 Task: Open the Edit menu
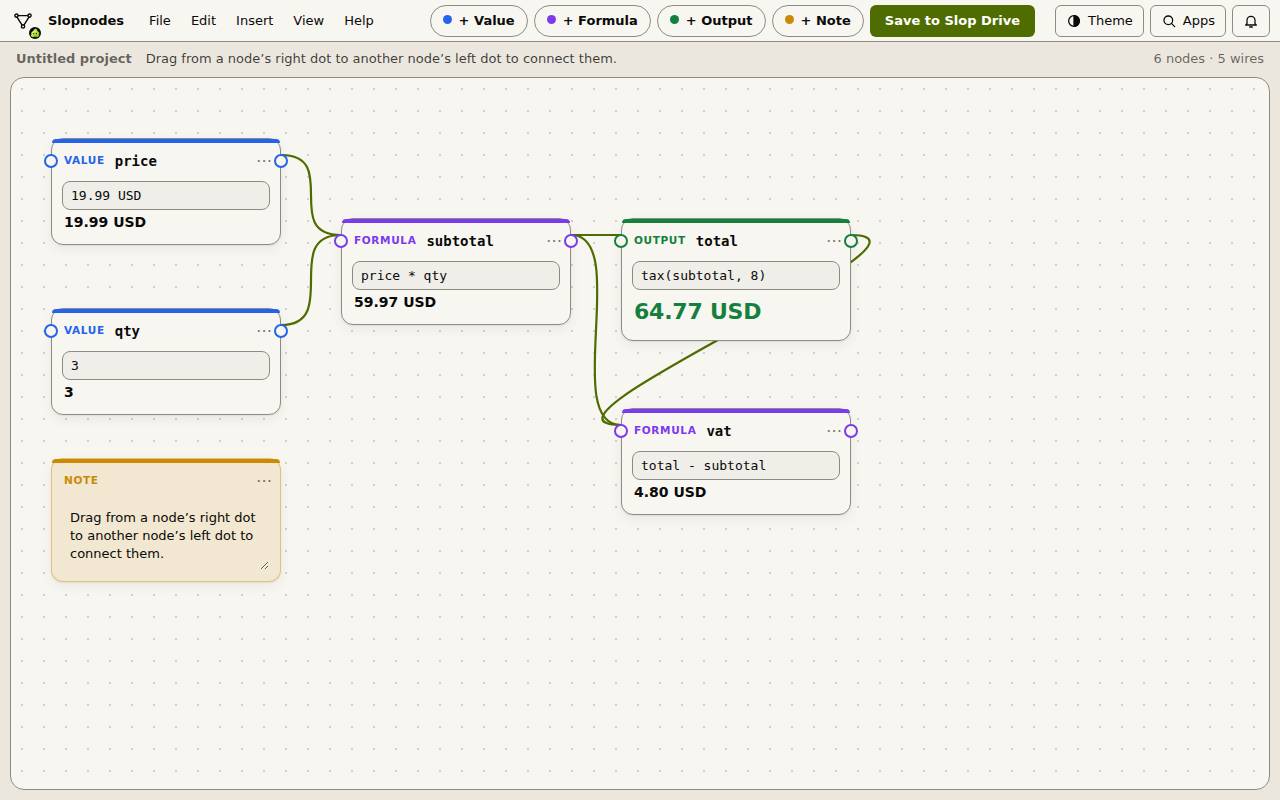tap(203, 20)
